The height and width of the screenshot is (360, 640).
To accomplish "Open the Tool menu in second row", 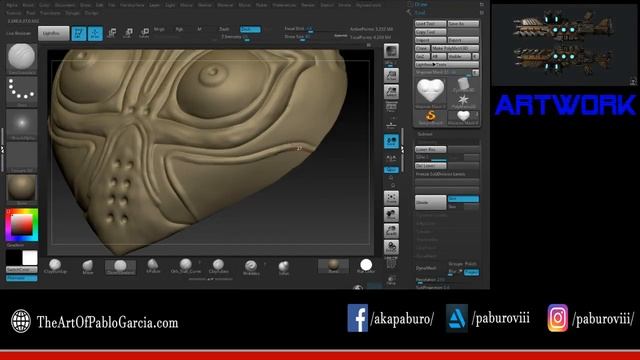I will (31, 13).
